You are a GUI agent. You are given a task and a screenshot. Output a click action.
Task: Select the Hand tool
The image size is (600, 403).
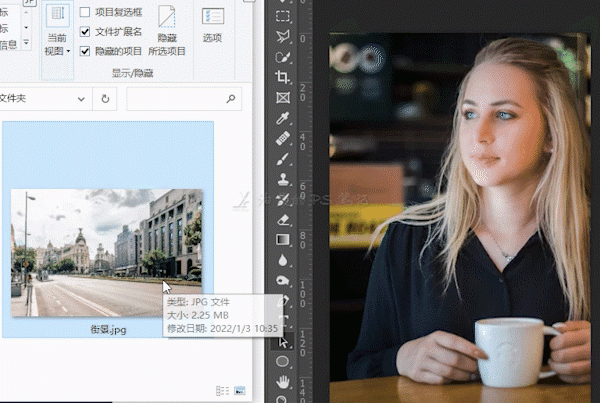pyautogui.click(x=283, y=382)
